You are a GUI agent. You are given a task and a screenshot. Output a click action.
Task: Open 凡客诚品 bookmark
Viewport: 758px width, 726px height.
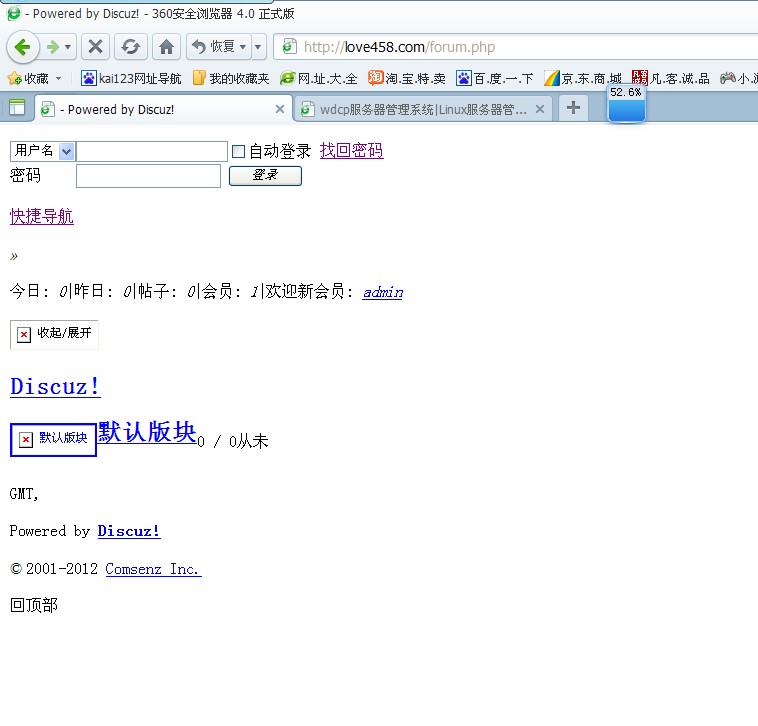671,78
